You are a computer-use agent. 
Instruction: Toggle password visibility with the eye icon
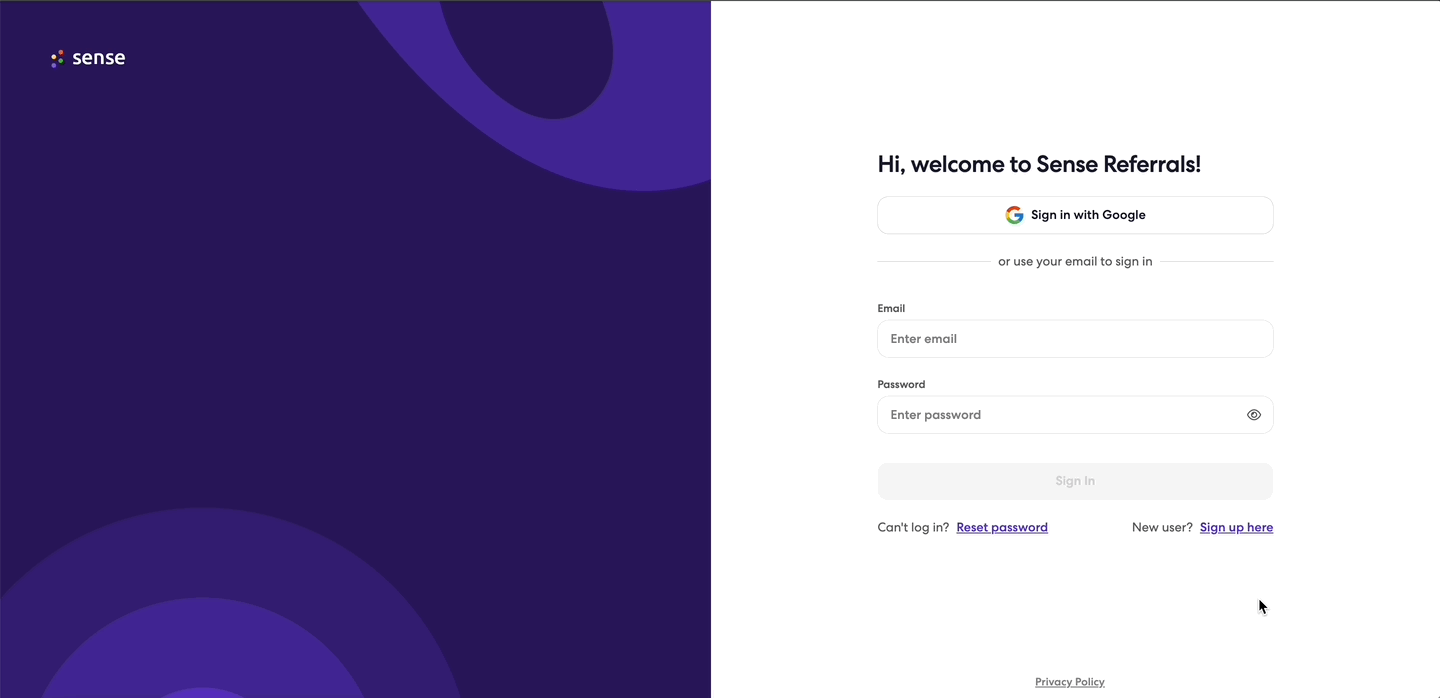1254,414
